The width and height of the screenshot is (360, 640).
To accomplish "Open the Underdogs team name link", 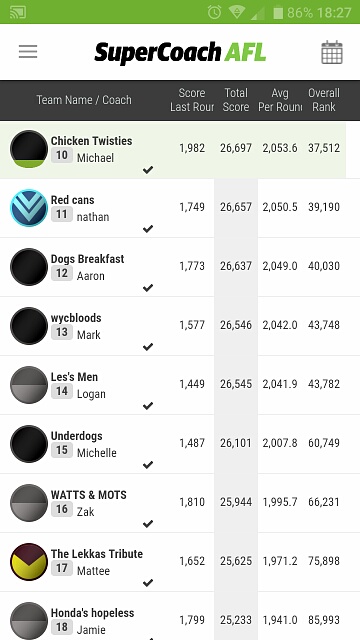I will point(76,436).
